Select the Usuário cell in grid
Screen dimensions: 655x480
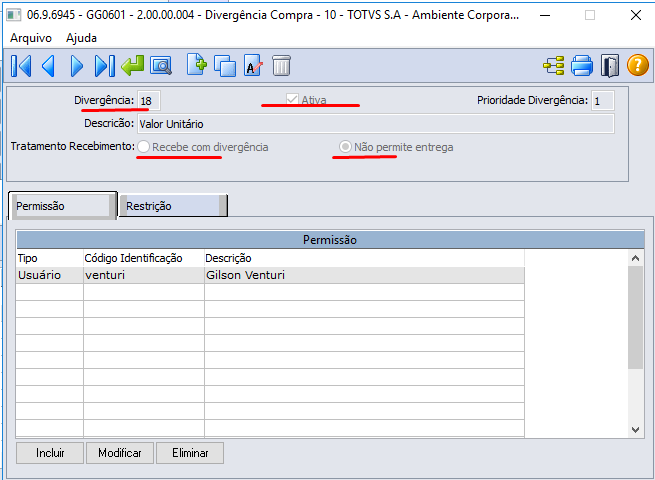pos(50,275)
